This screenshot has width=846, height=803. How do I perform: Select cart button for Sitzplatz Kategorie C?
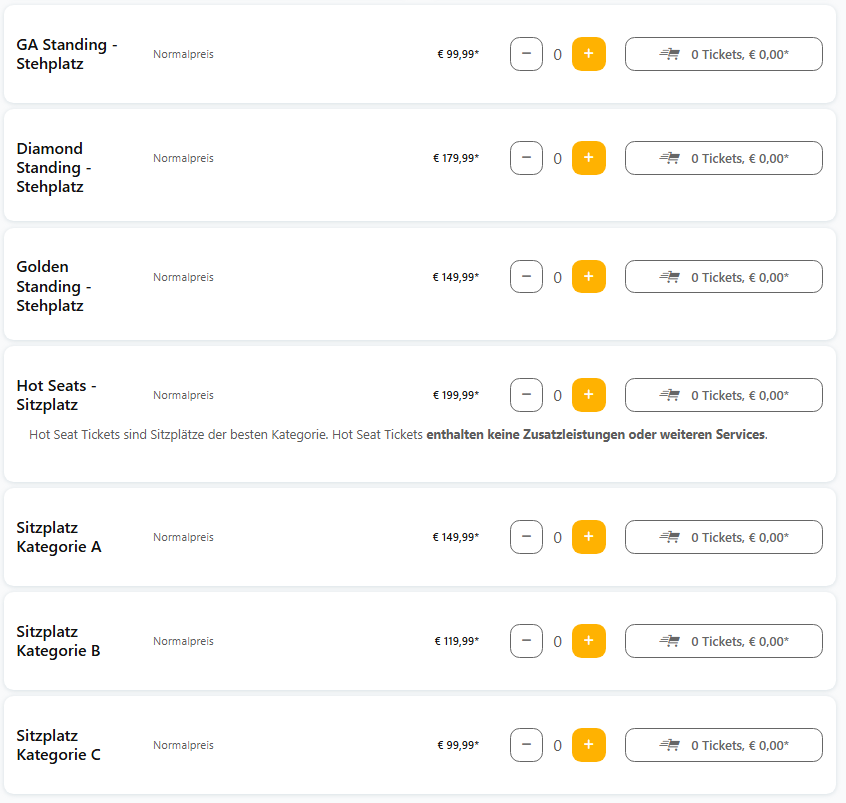(x=723, y=745)
